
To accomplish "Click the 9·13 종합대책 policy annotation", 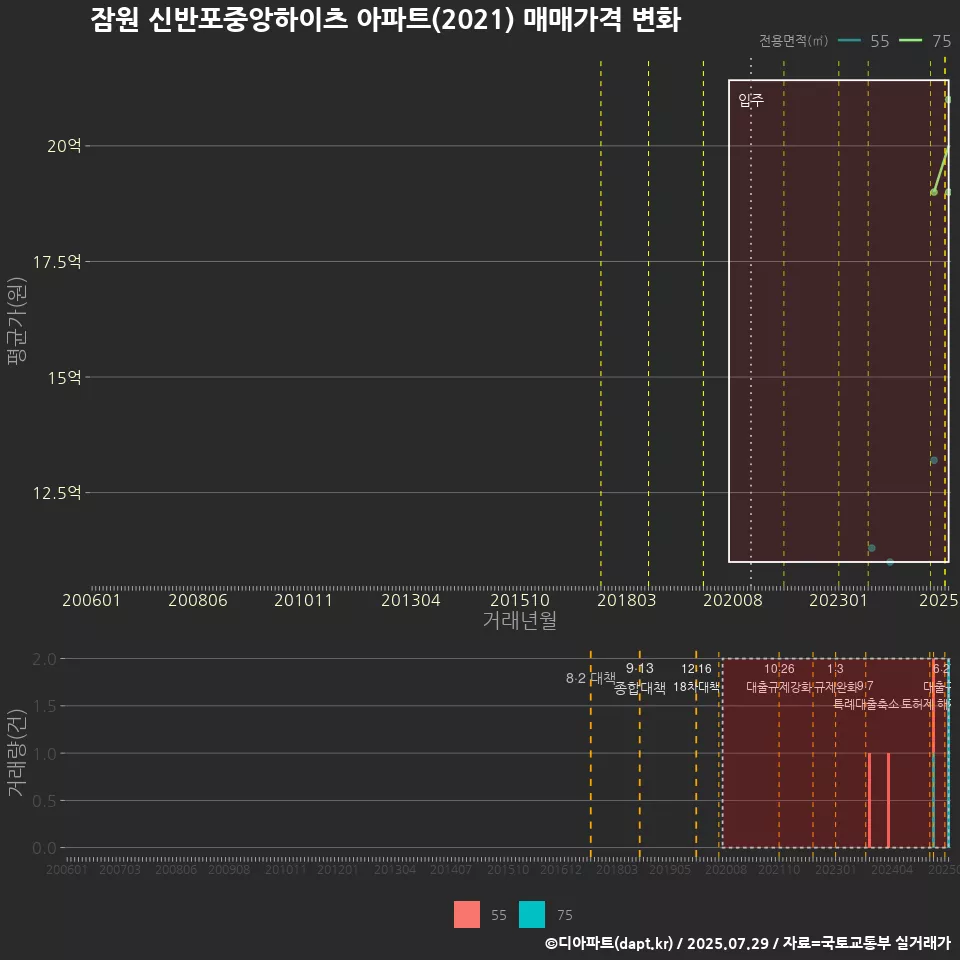I will [640, 678].
